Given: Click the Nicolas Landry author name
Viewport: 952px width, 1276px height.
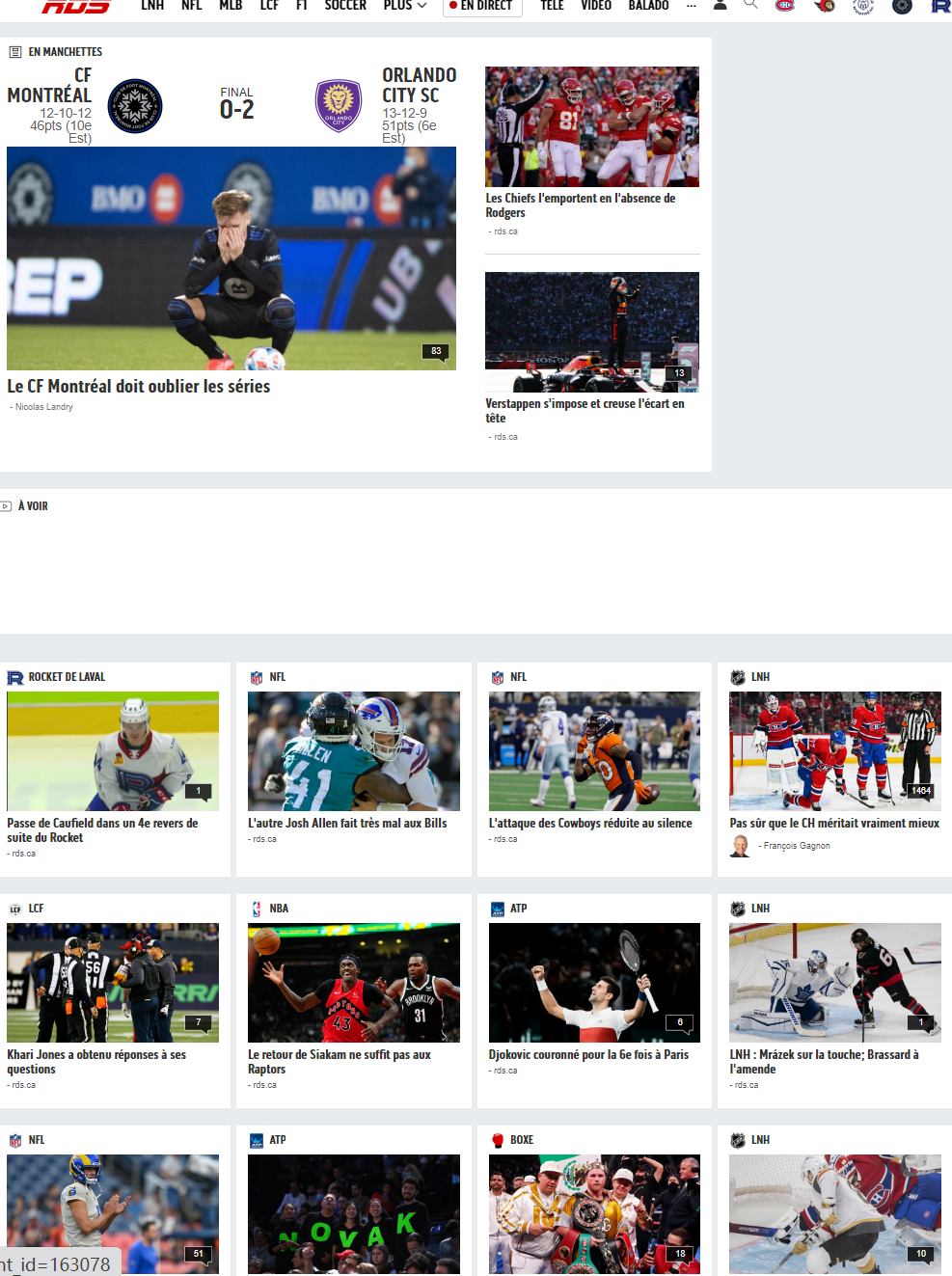Looking at the screenshot, I should point(44,407).
